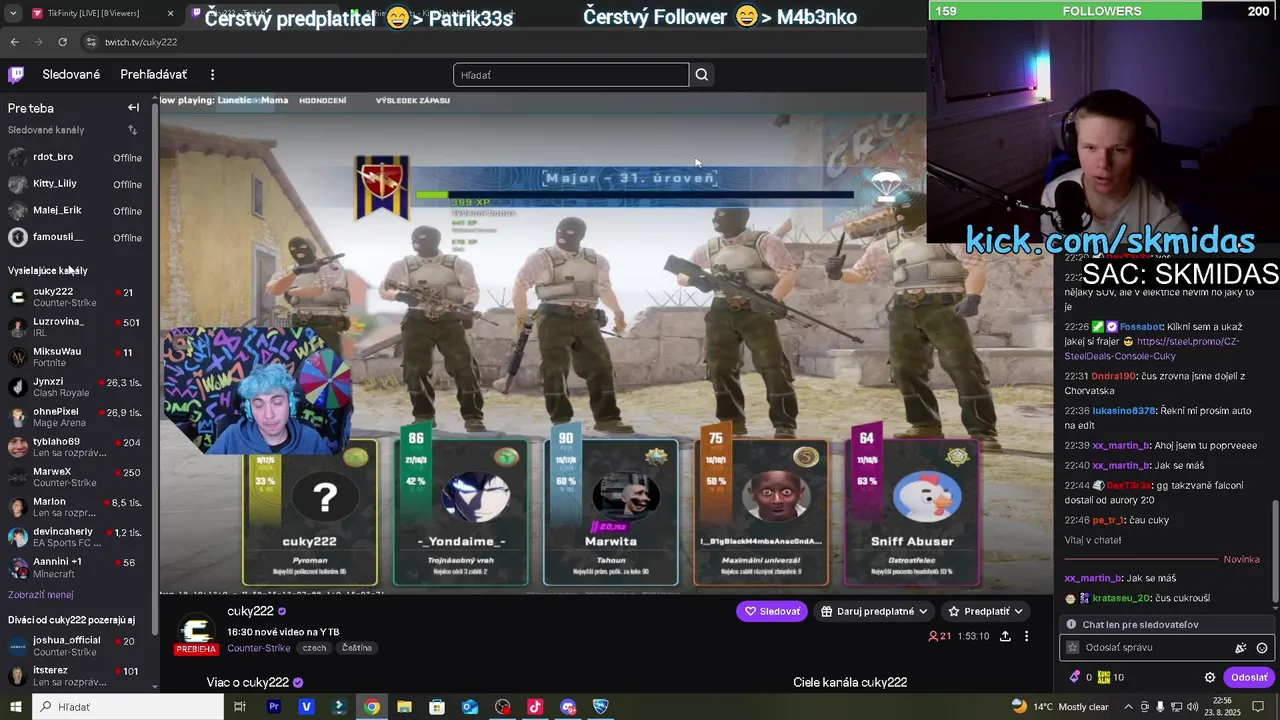This screenshot has width=1280, height=720.
Task: Open joshua_official recommended channel
Action: pyautogui.click(x=75, y=646)
